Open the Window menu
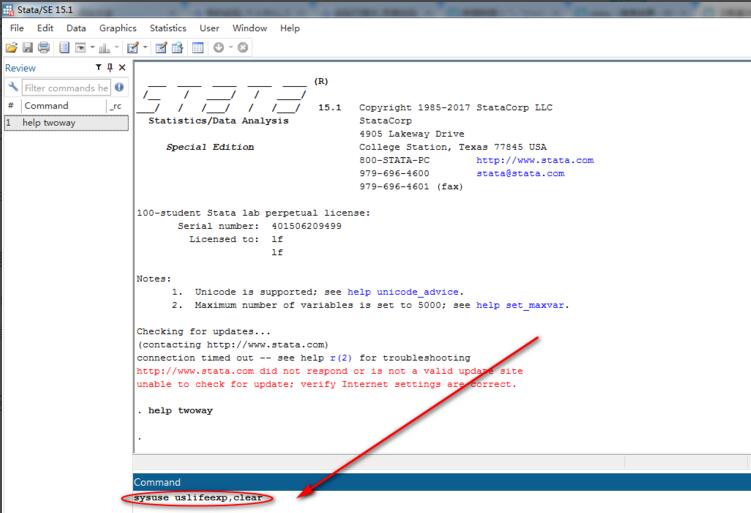 coord(250,28)
